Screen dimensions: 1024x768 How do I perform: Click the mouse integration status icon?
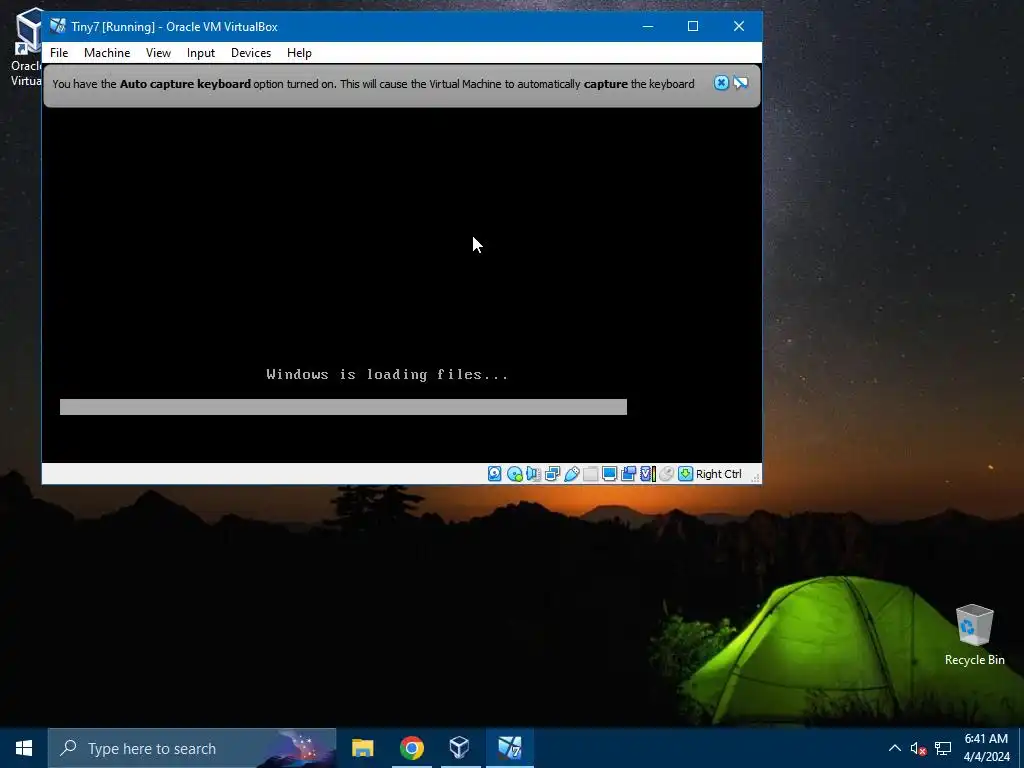tap(666, 474)
